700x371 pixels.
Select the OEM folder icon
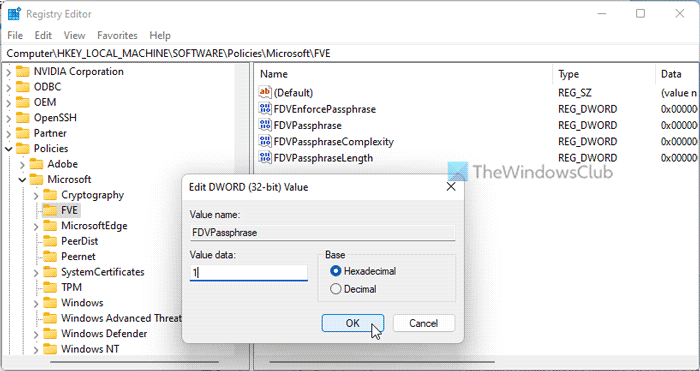22,102
